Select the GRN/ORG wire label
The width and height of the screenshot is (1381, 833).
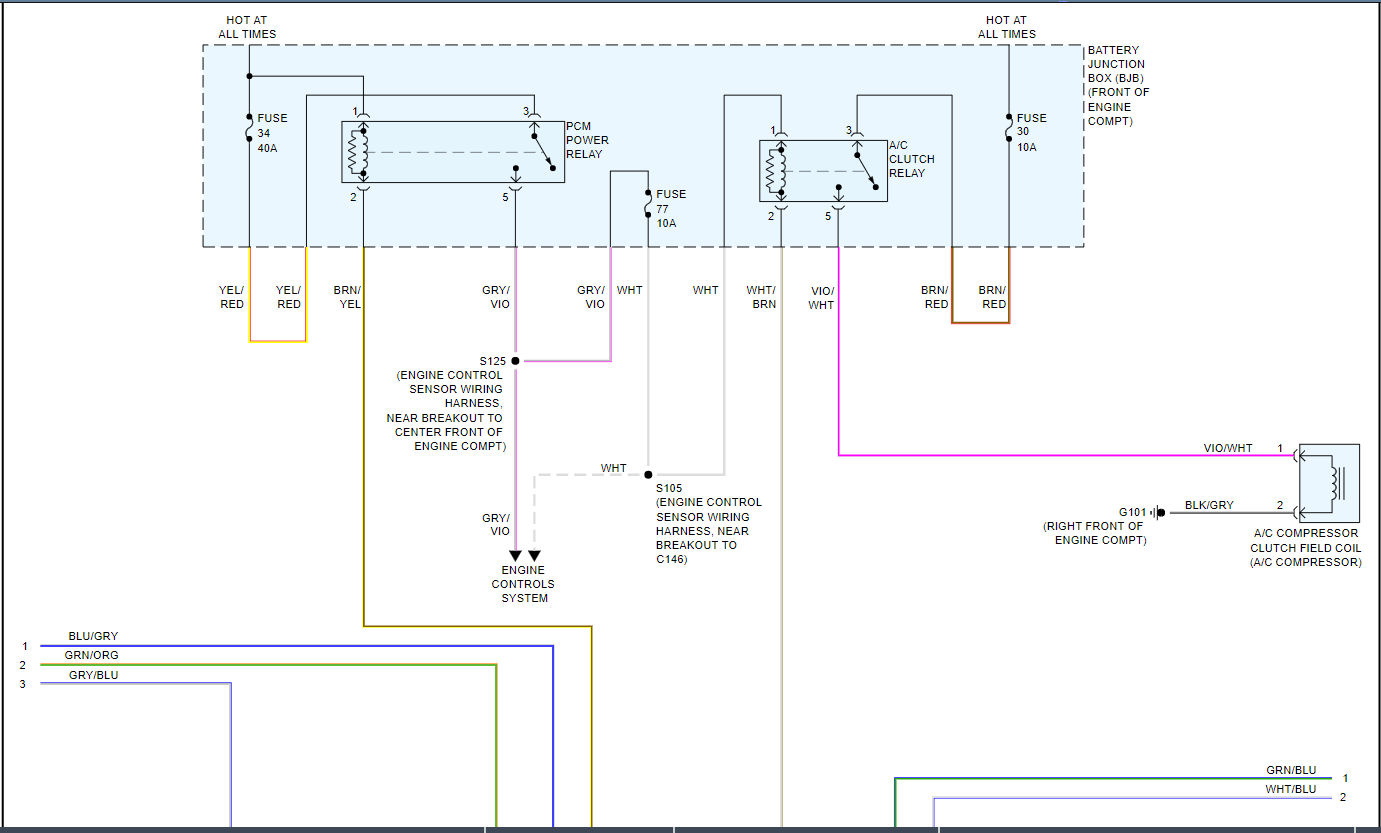click(92, 655)
